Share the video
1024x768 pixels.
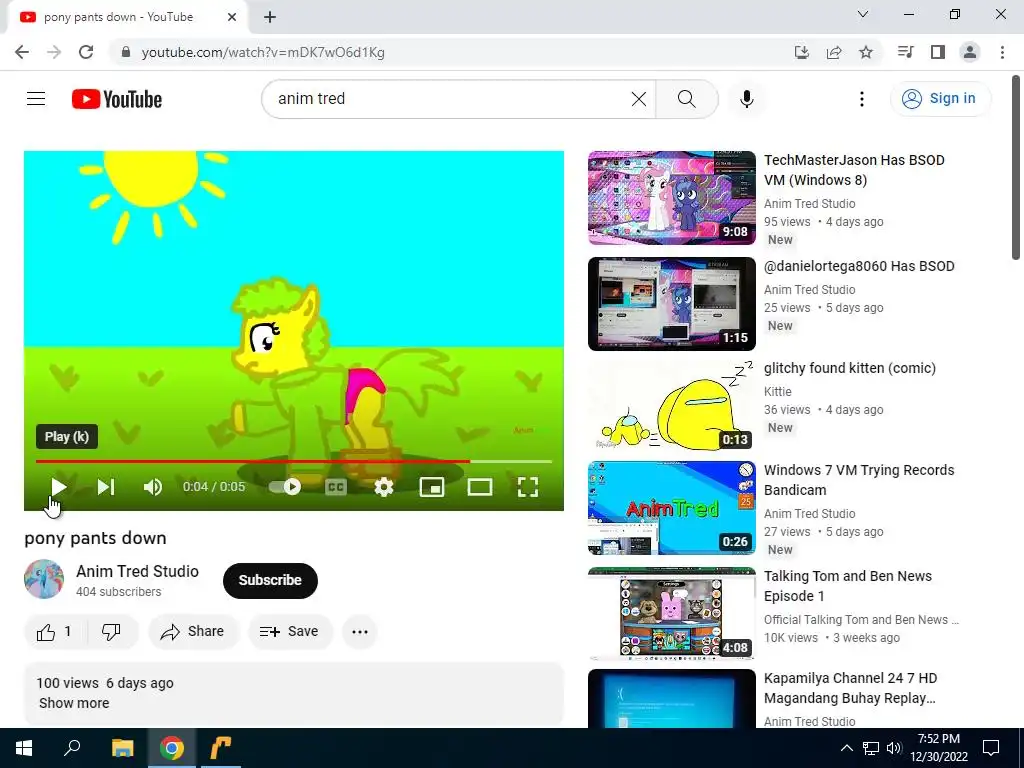193,632
